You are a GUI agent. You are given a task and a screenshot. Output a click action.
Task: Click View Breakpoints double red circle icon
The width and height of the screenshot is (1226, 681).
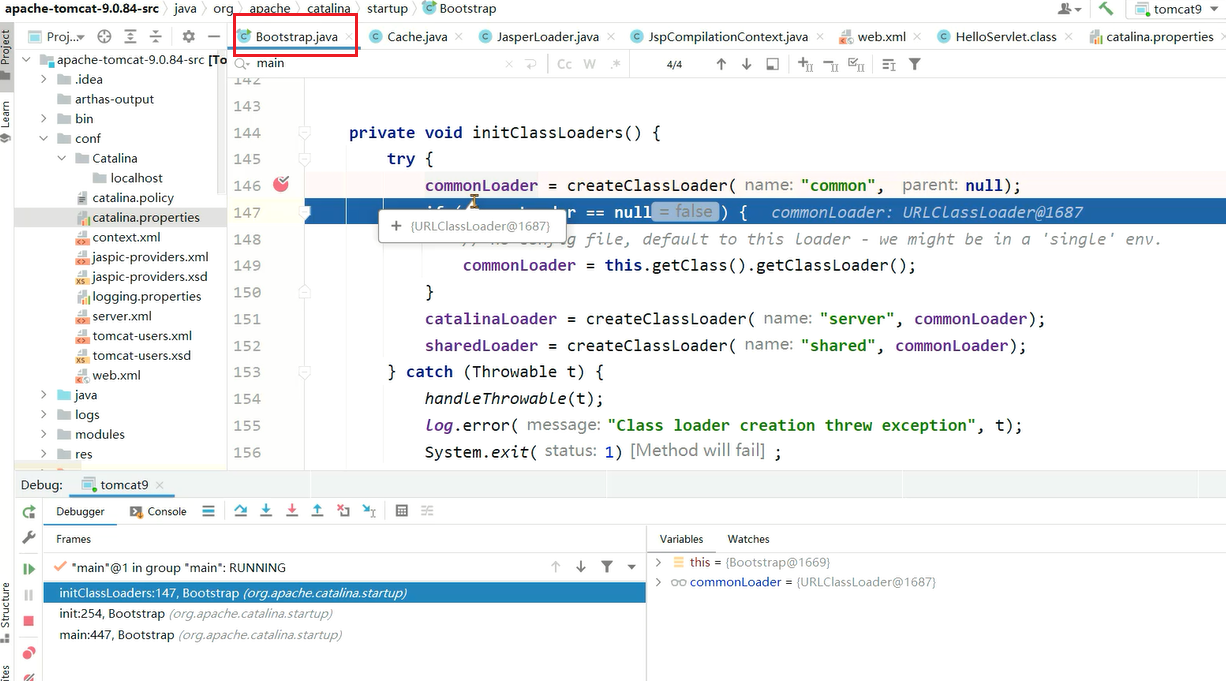click(29, 653)
